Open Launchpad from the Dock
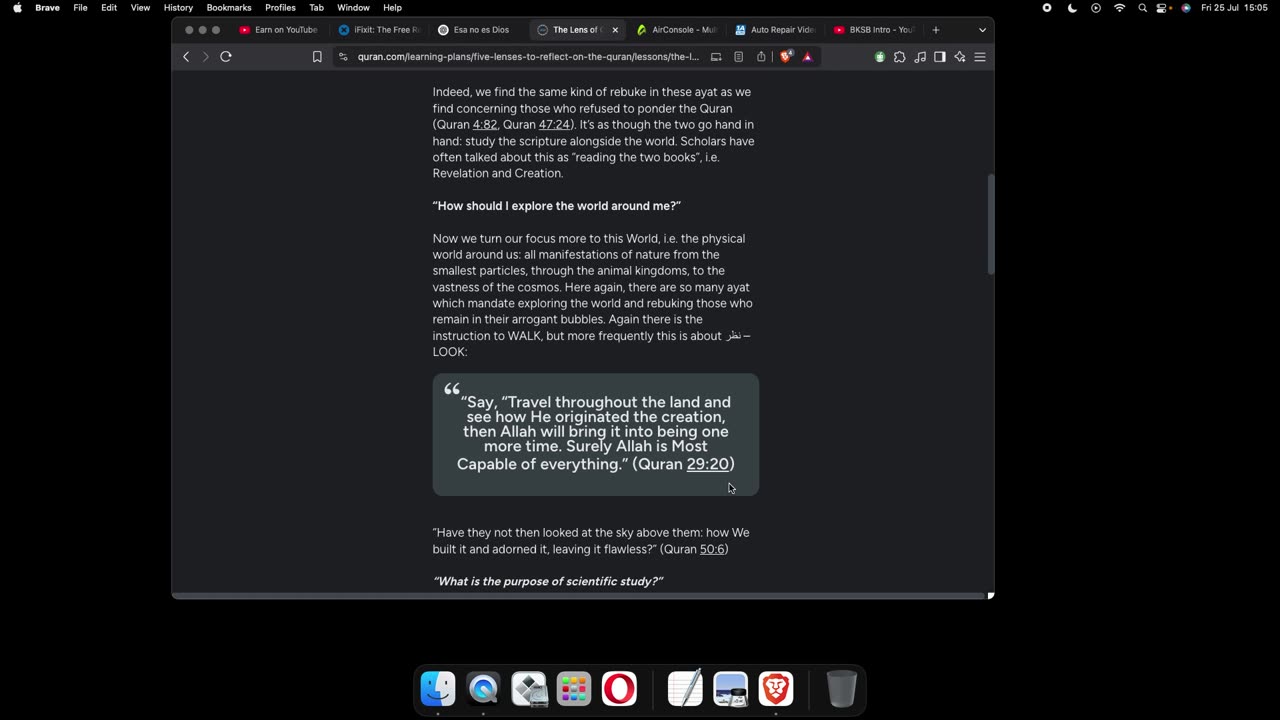 click(x=574, y=689)
